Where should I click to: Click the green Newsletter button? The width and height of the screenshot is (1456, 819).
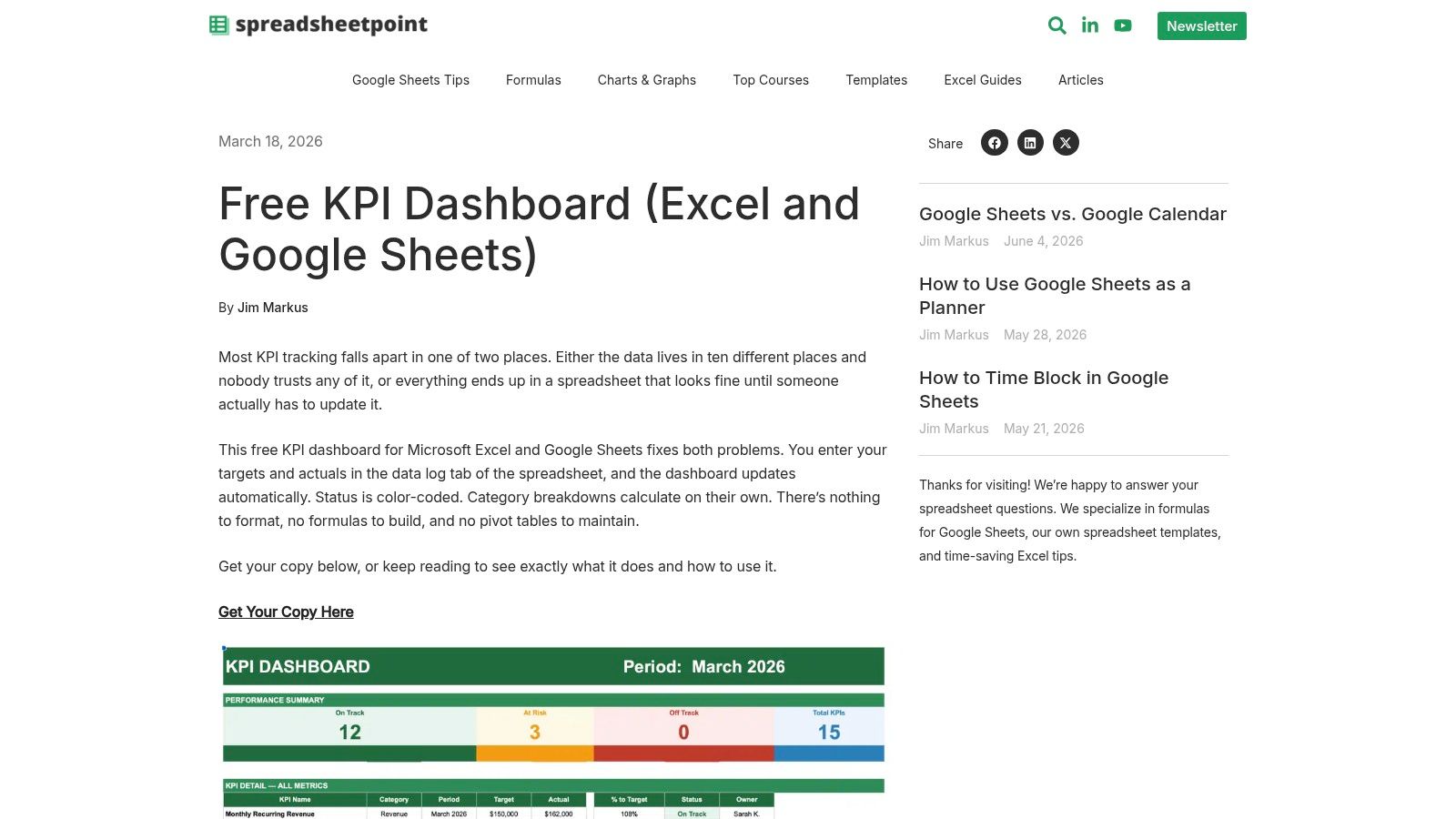point(1201,25)
